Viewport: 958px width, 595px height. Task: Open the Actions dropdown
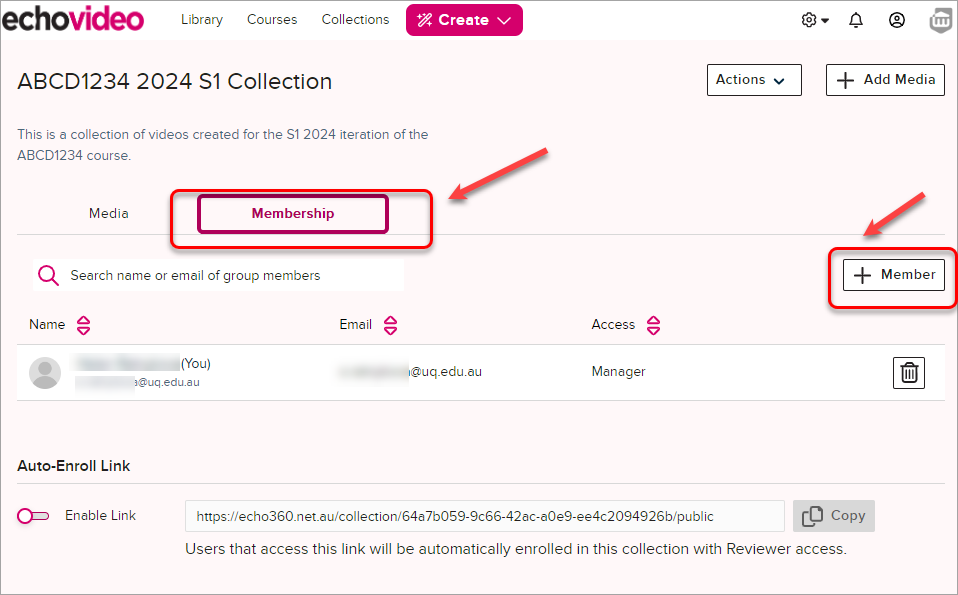click(753, 80)
